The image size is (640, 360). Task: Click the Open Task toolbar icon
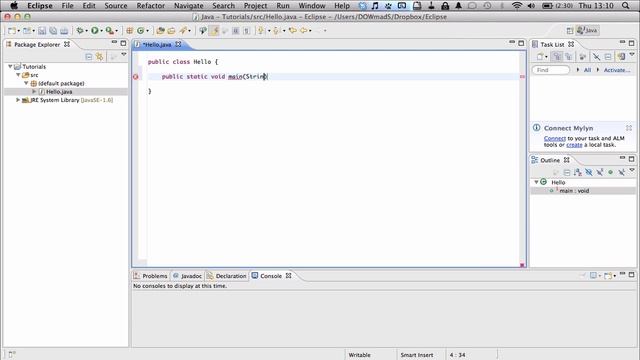171,31
